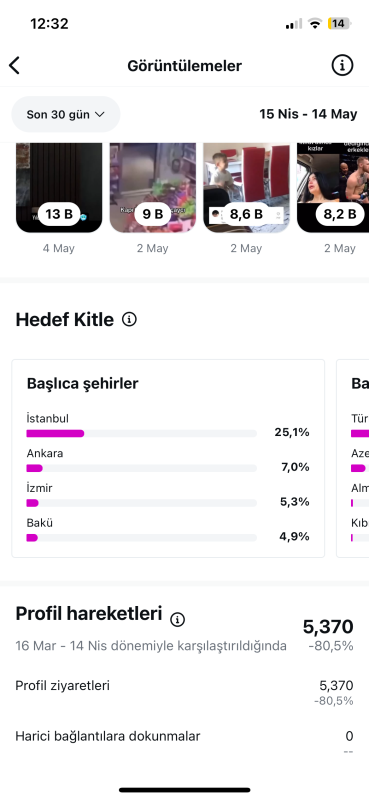Screen dimensions: 369x800
Task: Open the Başlıca şehirler card title
Action: click(x=83, y=384)
